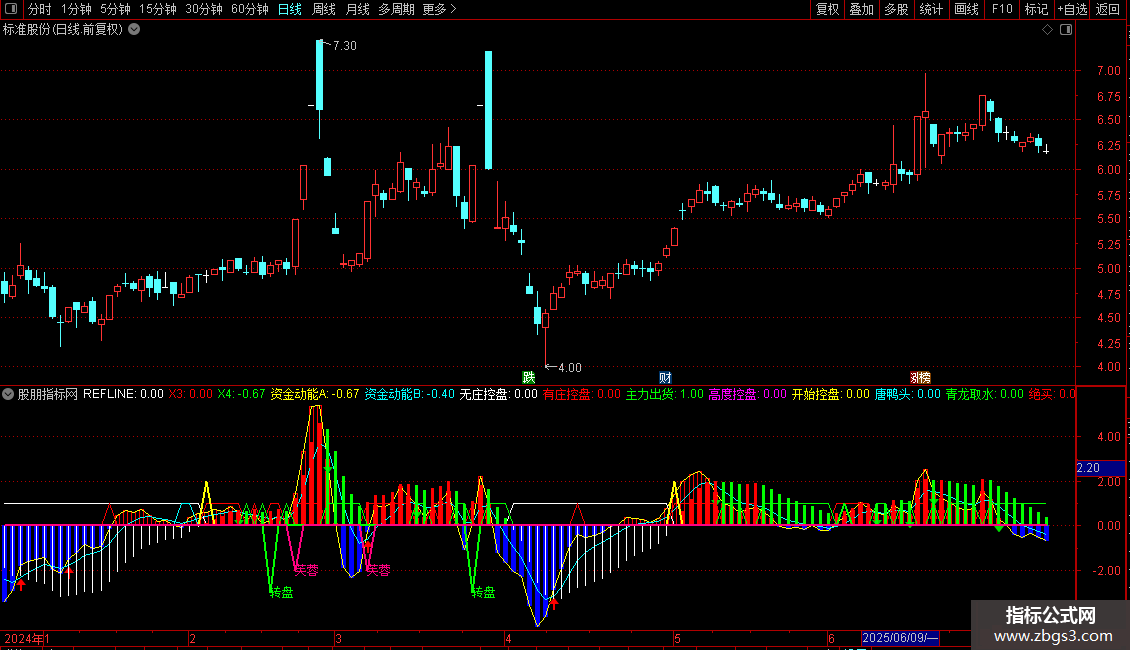Open indicator dropdown beside 股朋指标网
1130x650 pixels.
point(8,394)
